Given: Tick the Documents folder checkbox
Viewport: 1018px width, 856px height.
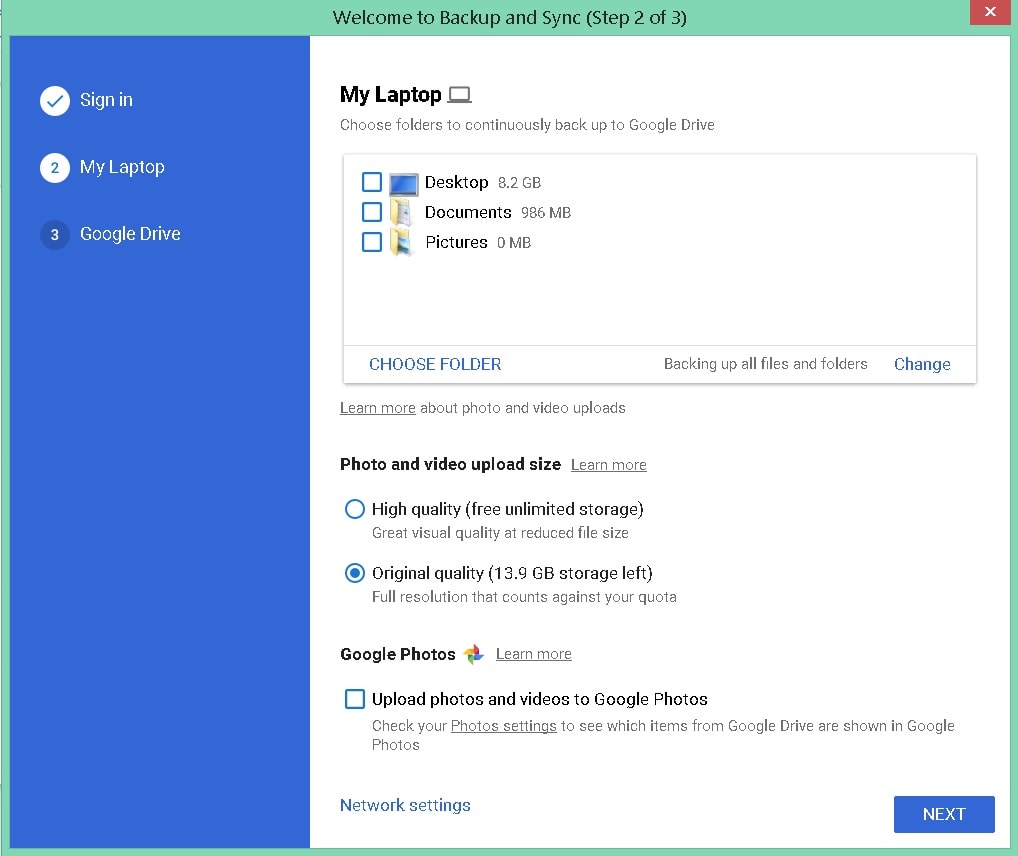Looking at the screenshot, I should (x=372, y=212).
